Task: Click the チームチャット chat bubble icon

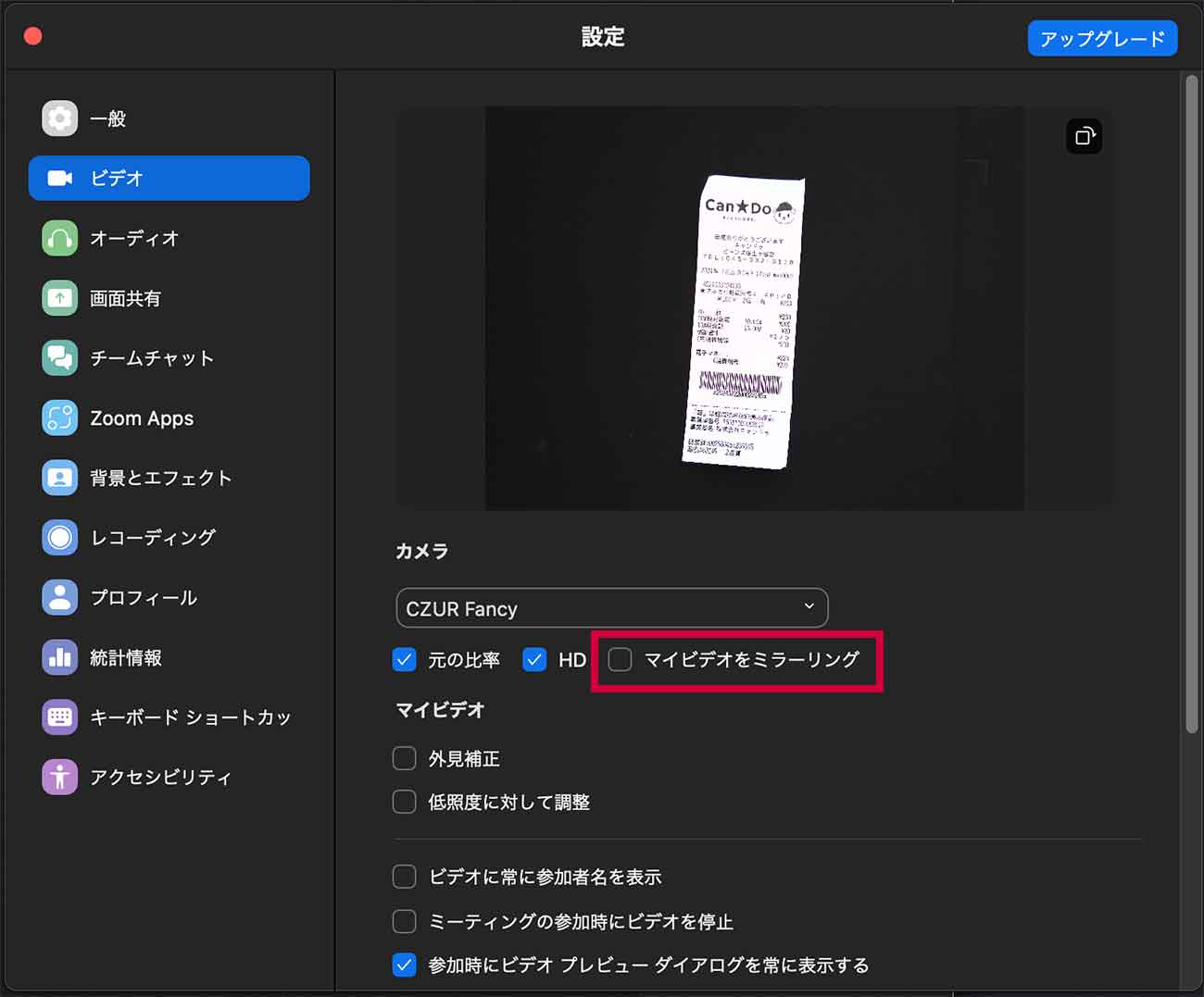Action: pos(60,358)
